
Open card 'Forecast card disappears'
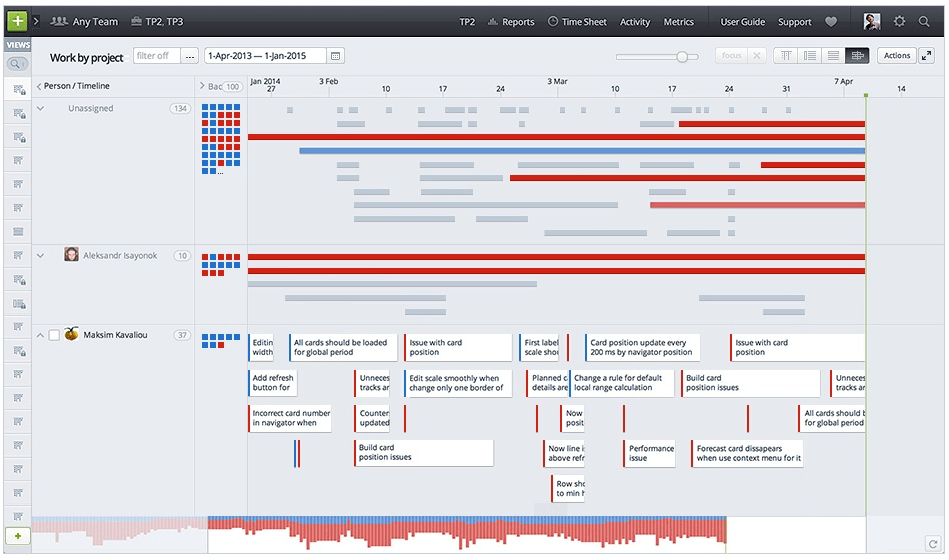coord(747,453)
